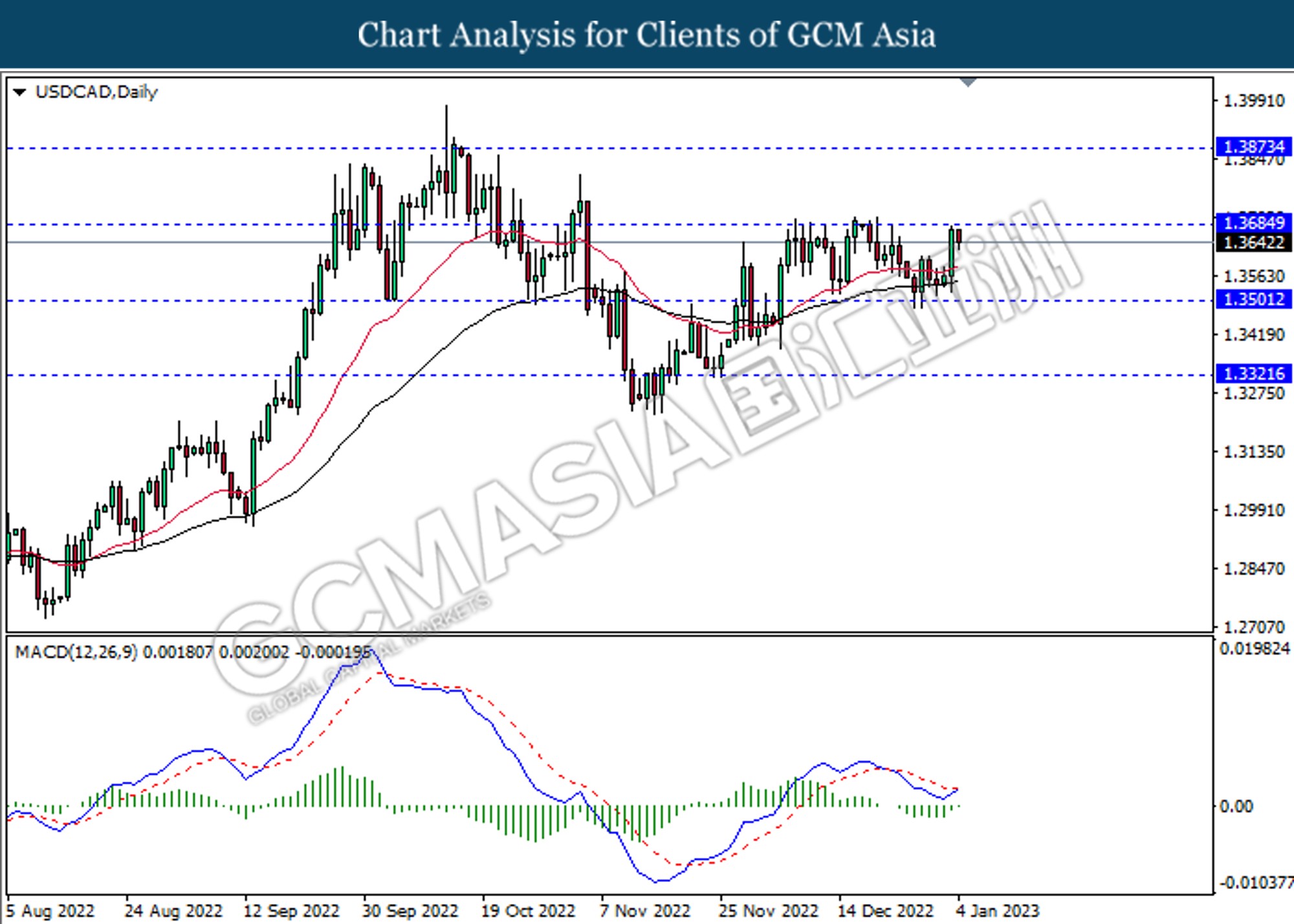Click the 19 Oct 2022 date label
Viewport: 1294px width, 924px height.
pyautogui.click(x=529, y=911)
